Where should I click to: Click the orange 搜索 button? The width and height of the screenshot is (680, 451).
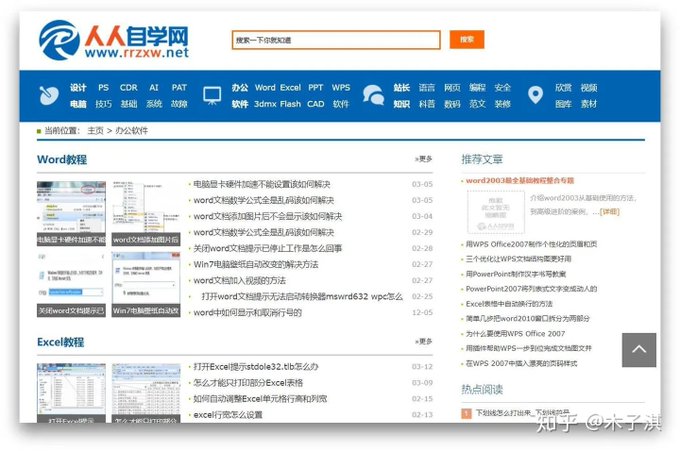[467, 39]
